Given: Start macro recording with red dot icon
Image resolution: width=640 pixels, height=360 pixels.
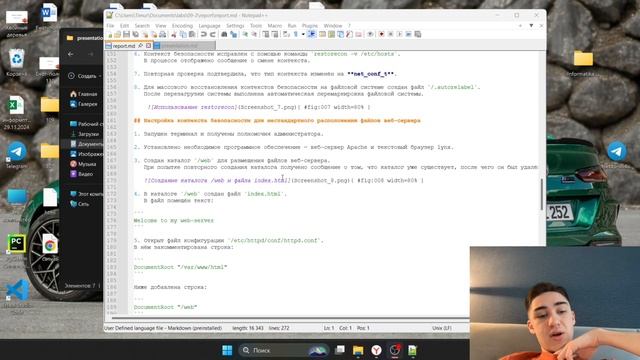Looking at the screenshot, I should pos(381,34).
